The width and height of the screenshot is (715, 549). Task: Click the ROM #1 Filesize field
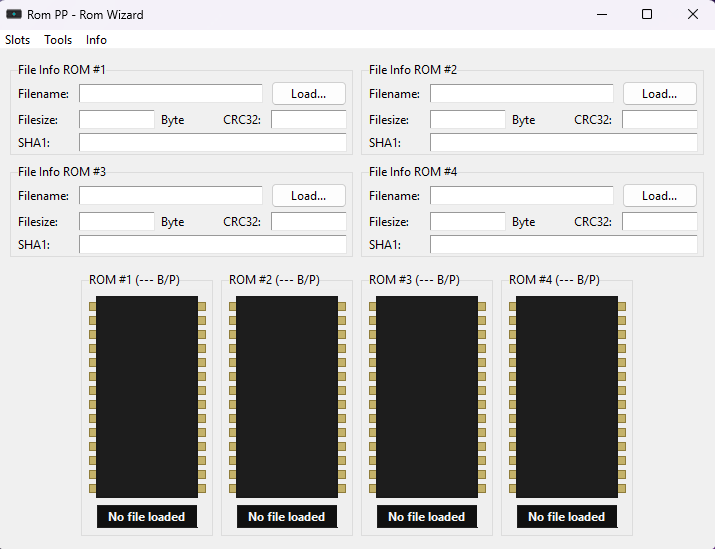pos(117,119)
